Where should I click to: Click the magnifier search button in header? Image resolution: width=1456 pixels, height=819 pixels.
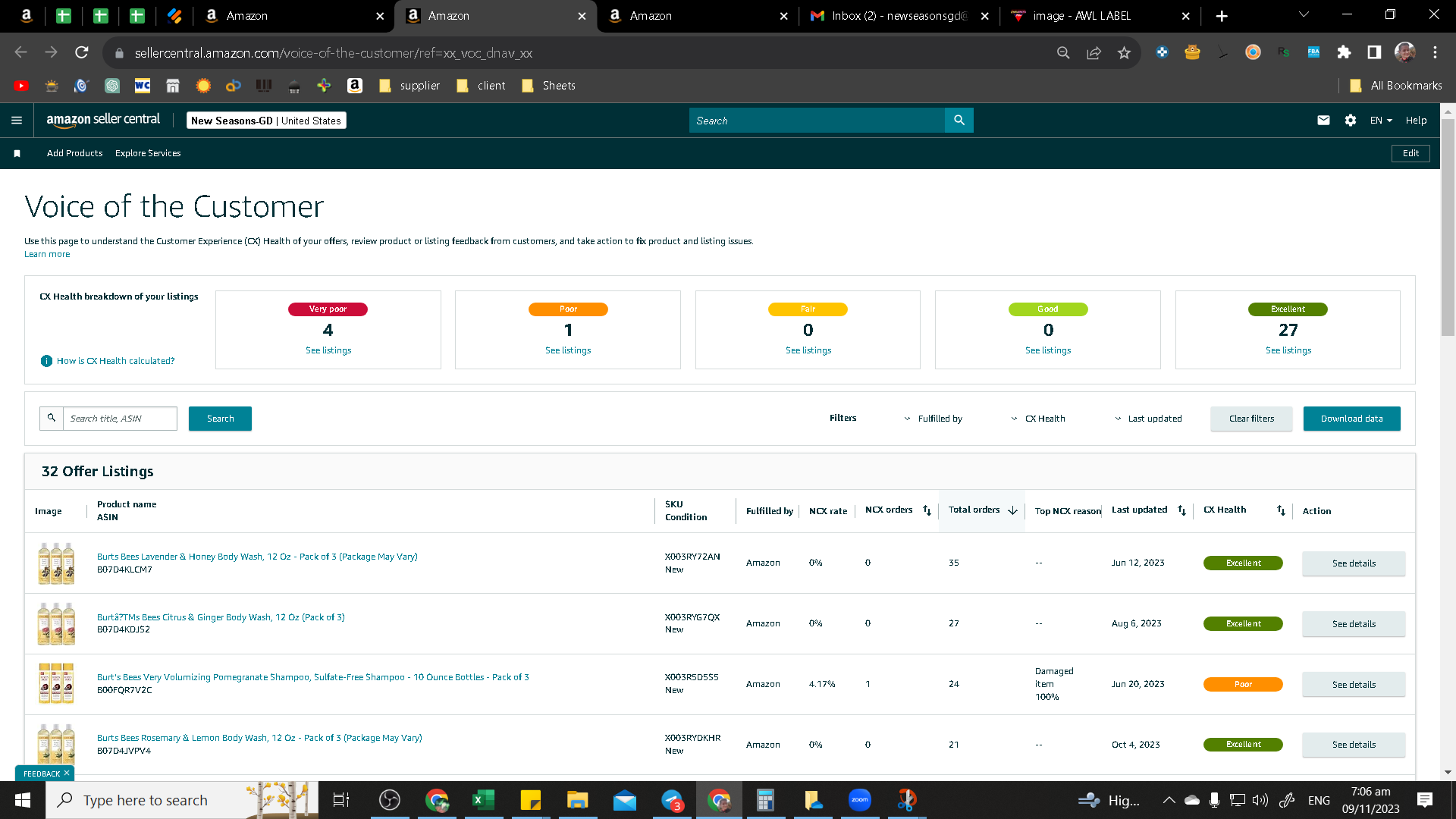(959, 121)
